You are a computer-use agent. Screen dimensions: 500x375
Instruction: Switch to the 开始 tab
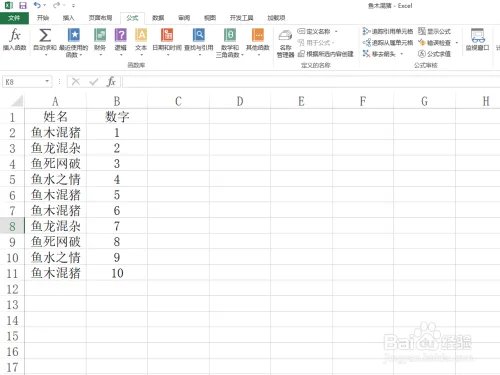click(x=43, y=18)
